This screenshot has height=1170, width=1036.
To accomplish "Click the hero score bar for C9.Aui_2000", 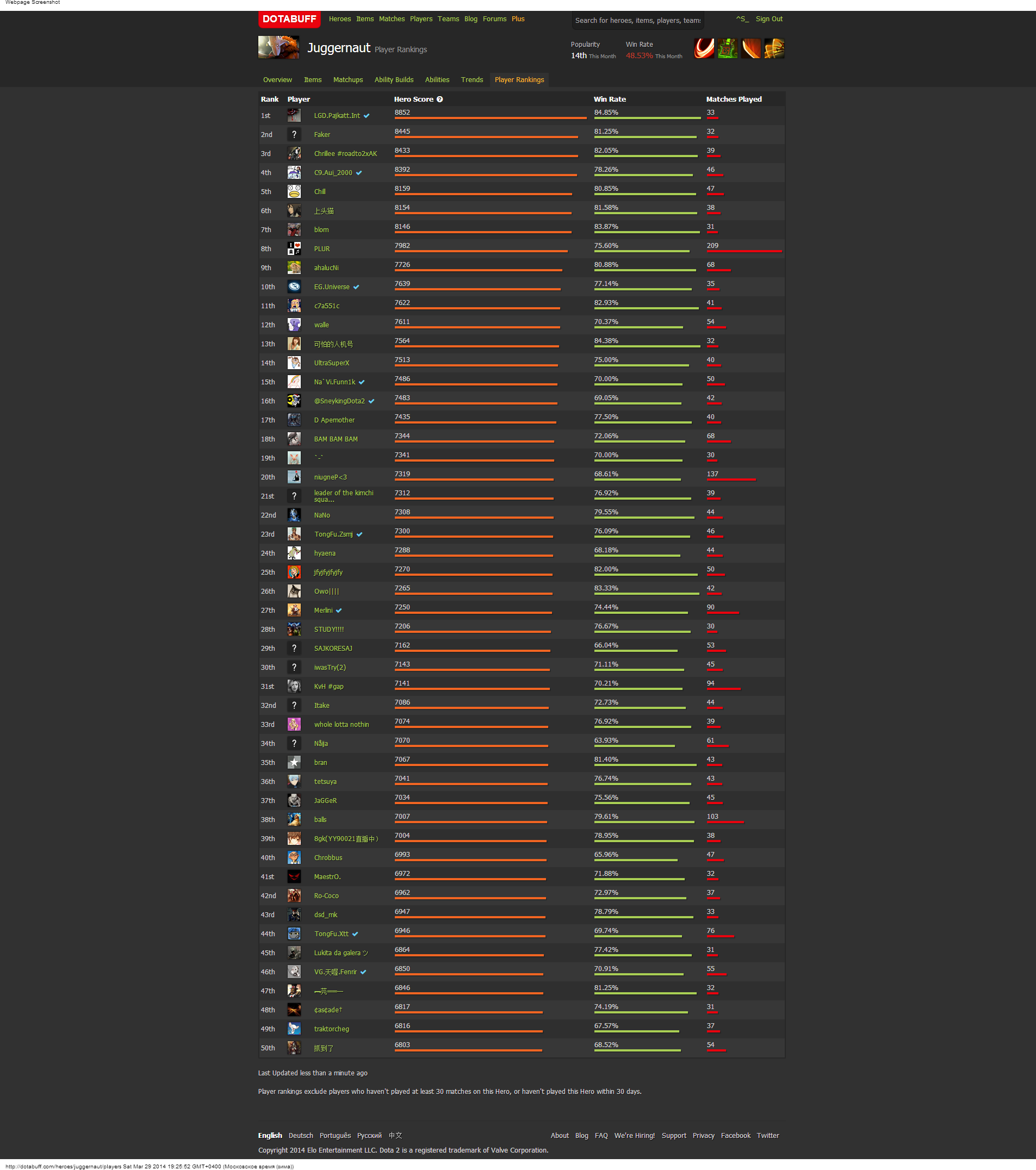I will click(485, 175).
